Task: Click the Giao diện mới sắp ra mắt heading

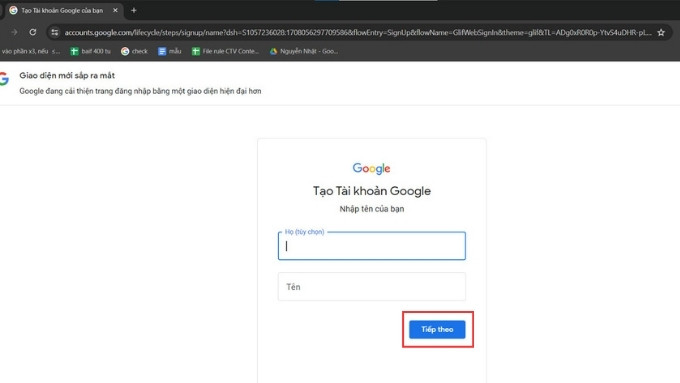Action: click(67, 75)
